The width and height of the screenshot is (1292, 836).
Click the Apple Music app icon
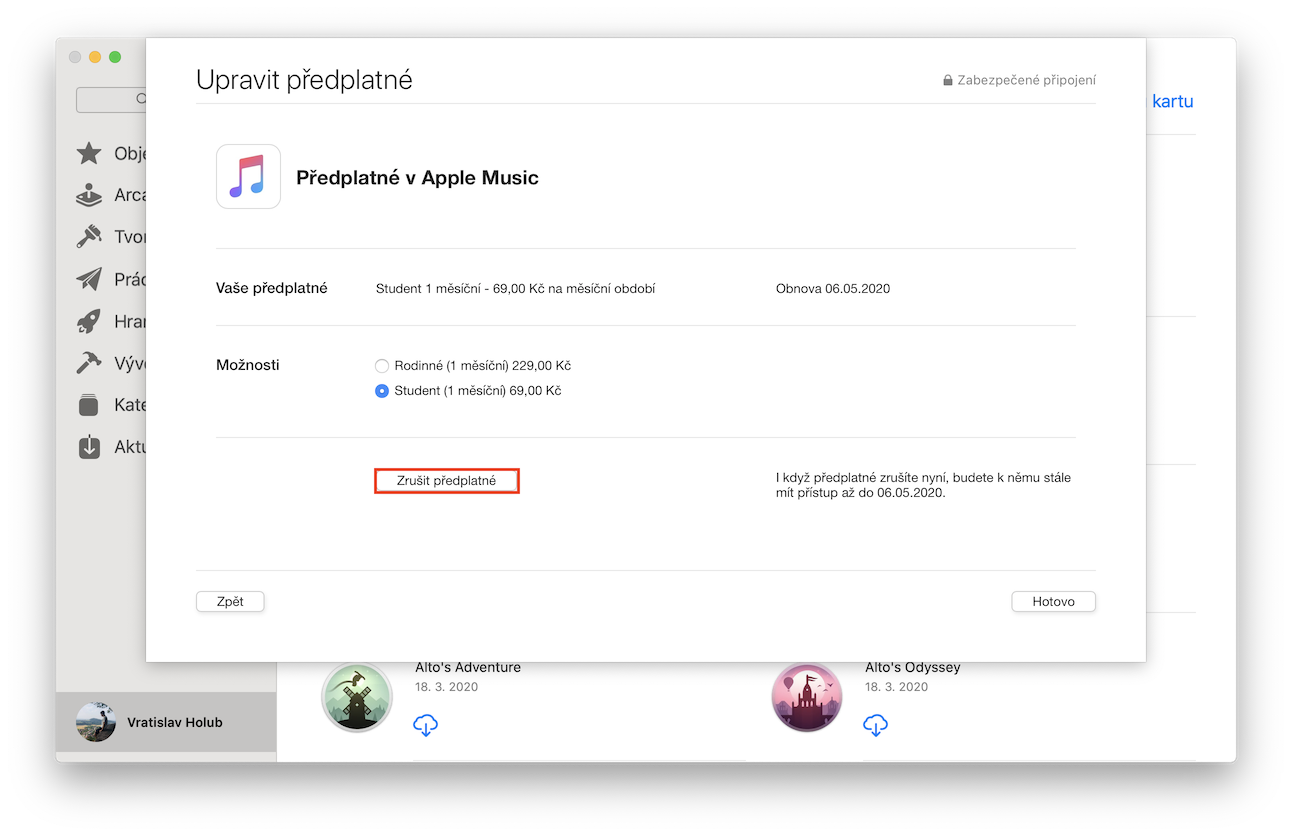[248, 177]
